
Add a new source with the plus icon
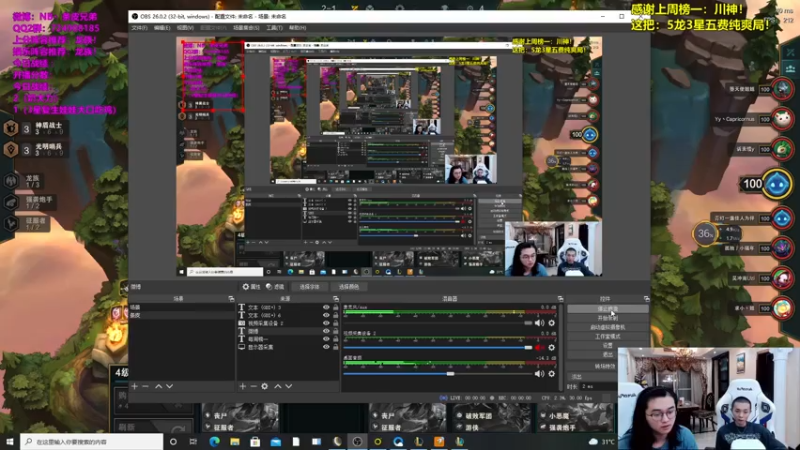coord(243,386)
